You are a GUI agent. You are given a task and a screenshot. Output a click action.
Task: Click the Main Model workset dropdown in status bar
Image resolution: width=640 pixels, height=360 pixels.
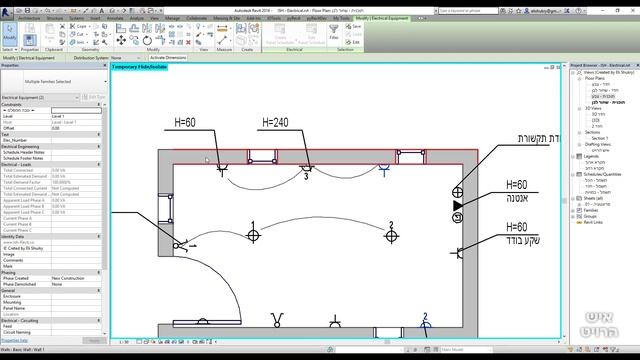click(x=466, y=350)
